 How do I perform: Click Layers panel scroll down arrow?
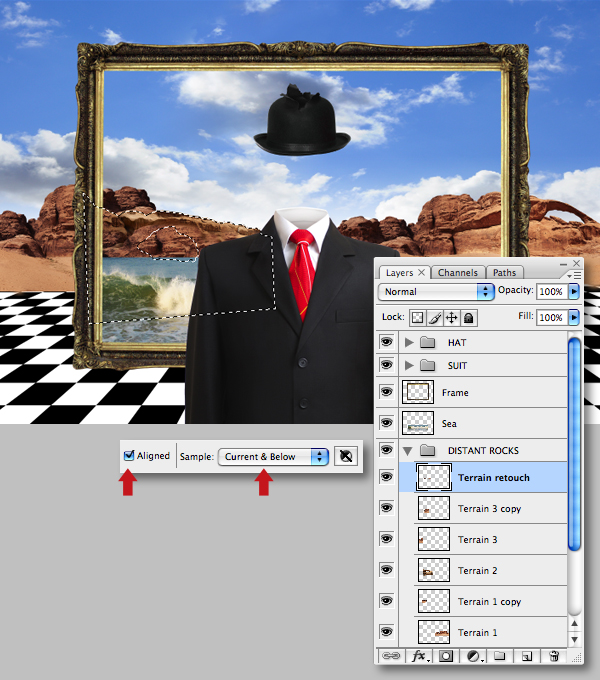574,640
